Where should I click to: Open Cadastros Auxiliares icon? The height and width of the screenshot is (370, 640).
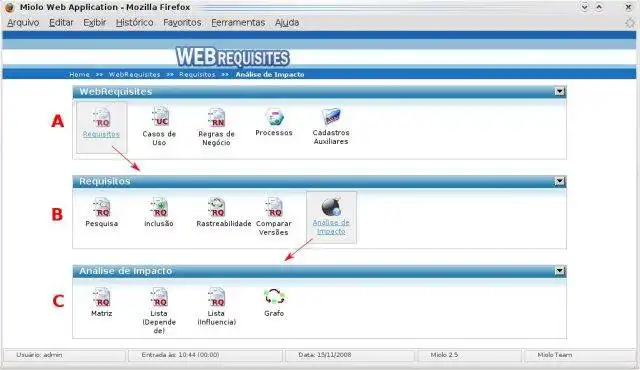click(331, 117)
